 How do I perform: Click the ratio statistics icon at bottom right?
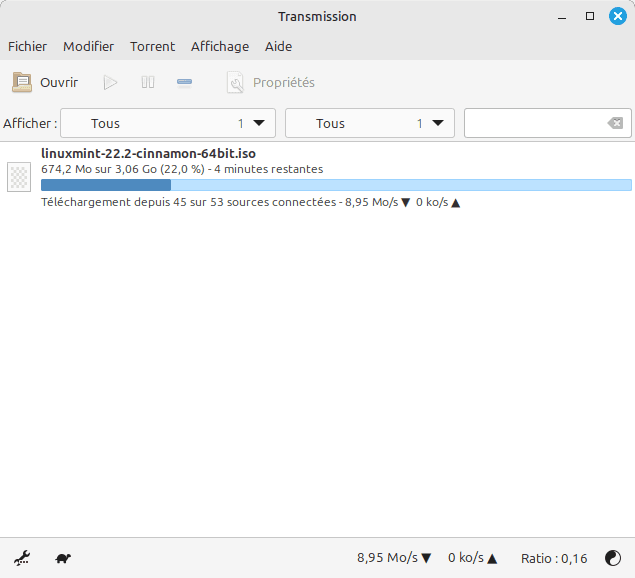pyautogui.click(x=613, y=558)
